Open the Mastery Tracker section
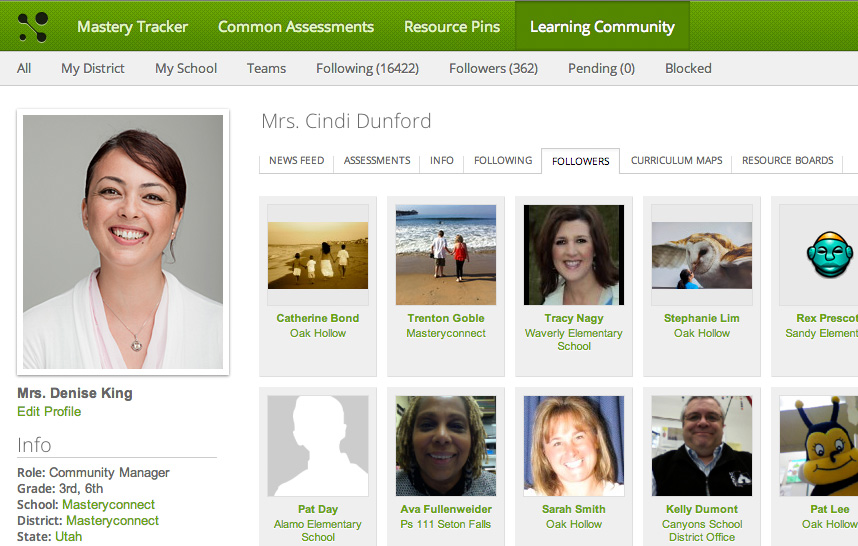This screenshot has height=546, width=858. [x=132, y=27]
